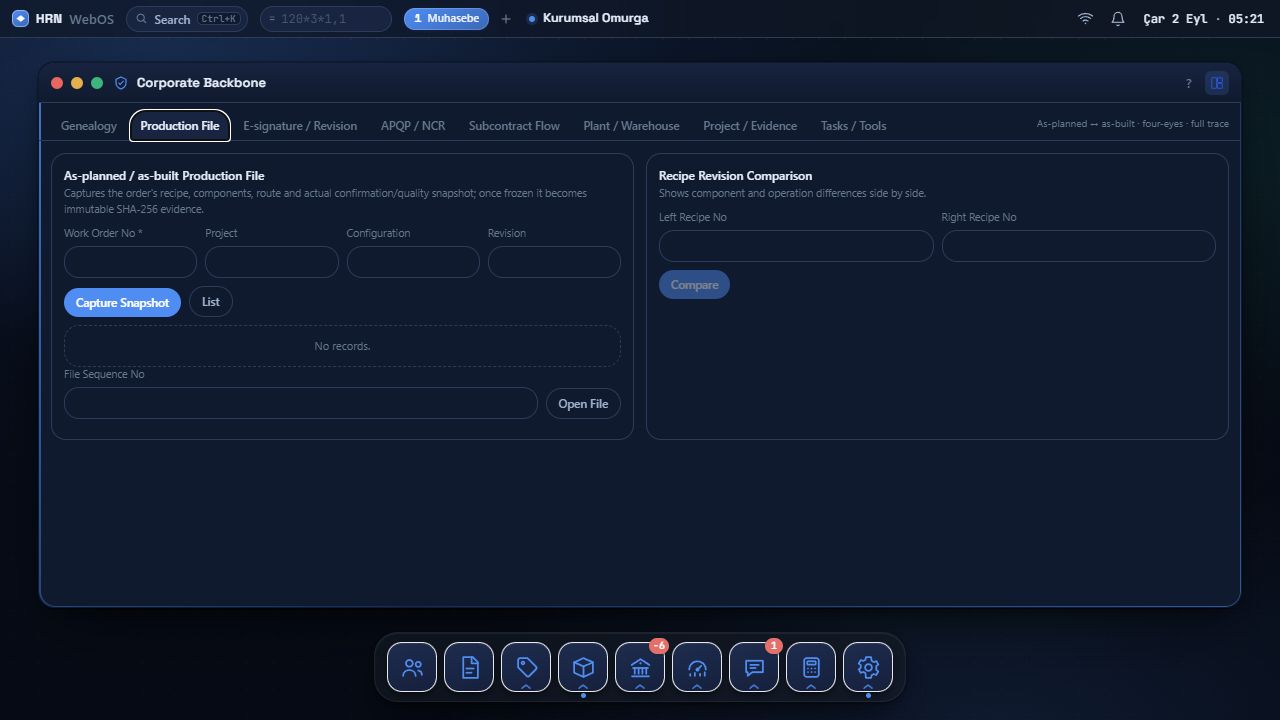
Task: Open the price tag dock icon
Action: (526, 667)
